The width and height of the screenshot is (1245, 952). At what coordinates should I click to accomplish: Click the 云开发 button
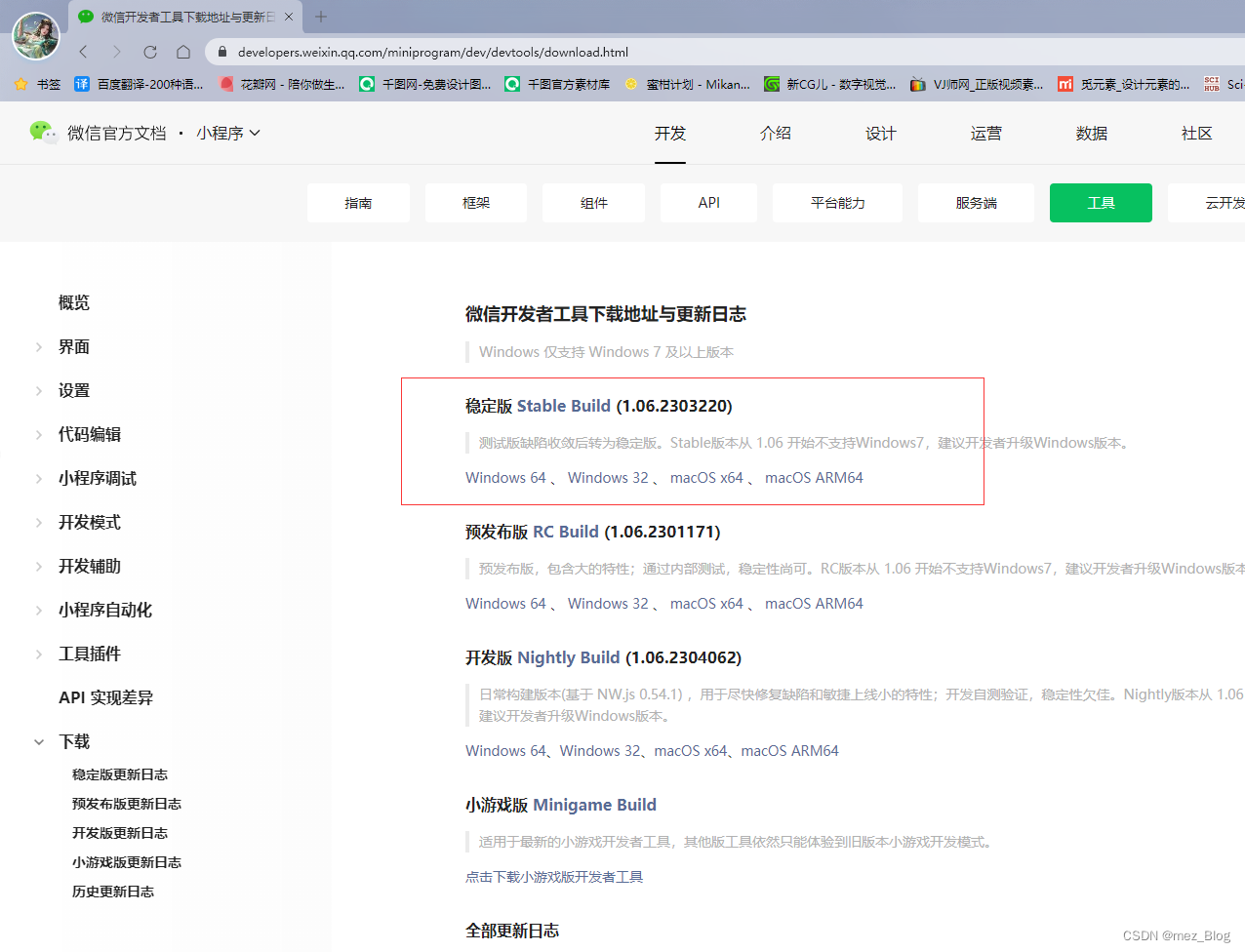[x=1208, y=203]
